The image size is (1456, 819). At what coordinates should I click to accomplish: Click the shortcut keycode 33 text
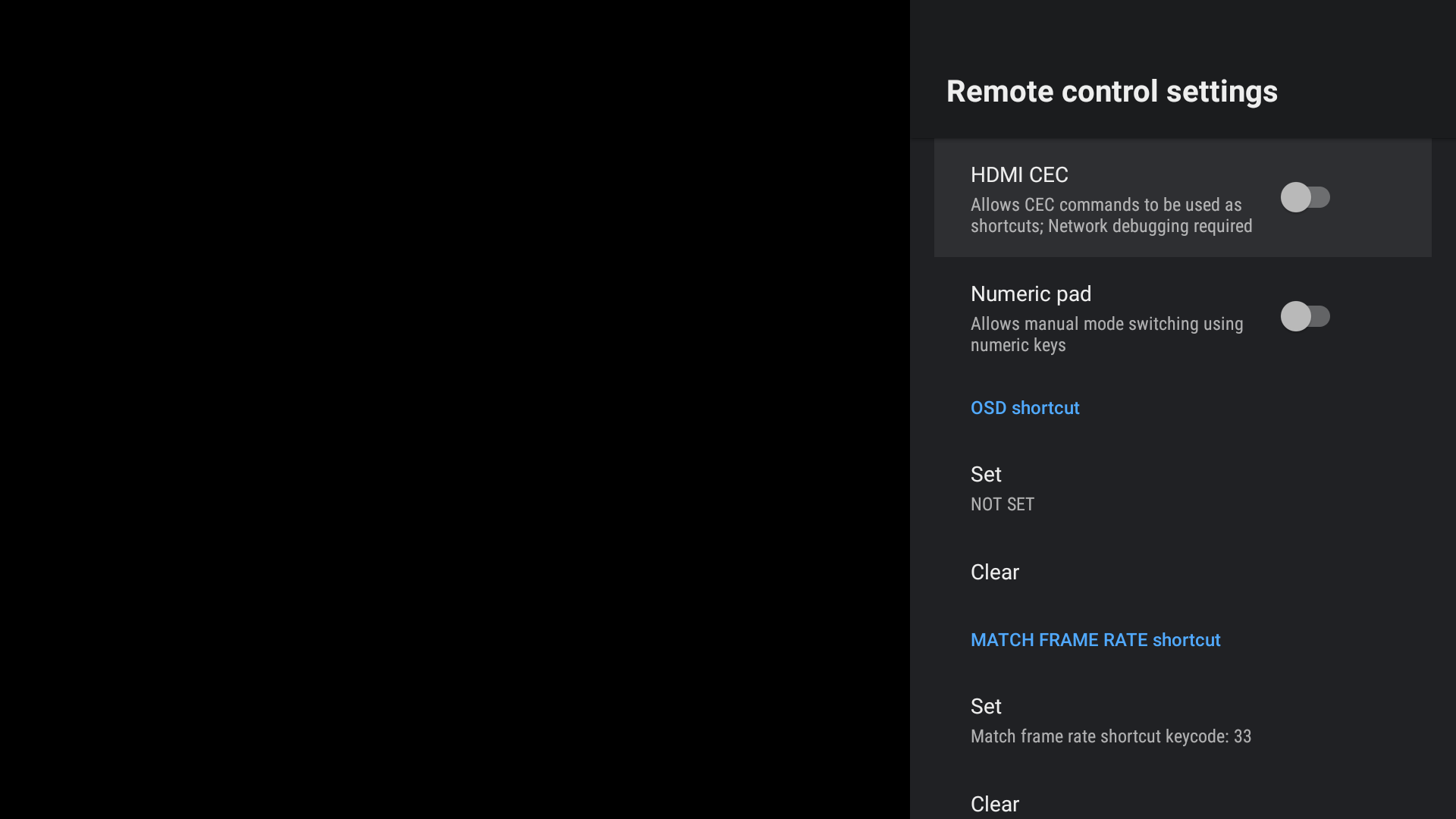(x=1110, y=737)
